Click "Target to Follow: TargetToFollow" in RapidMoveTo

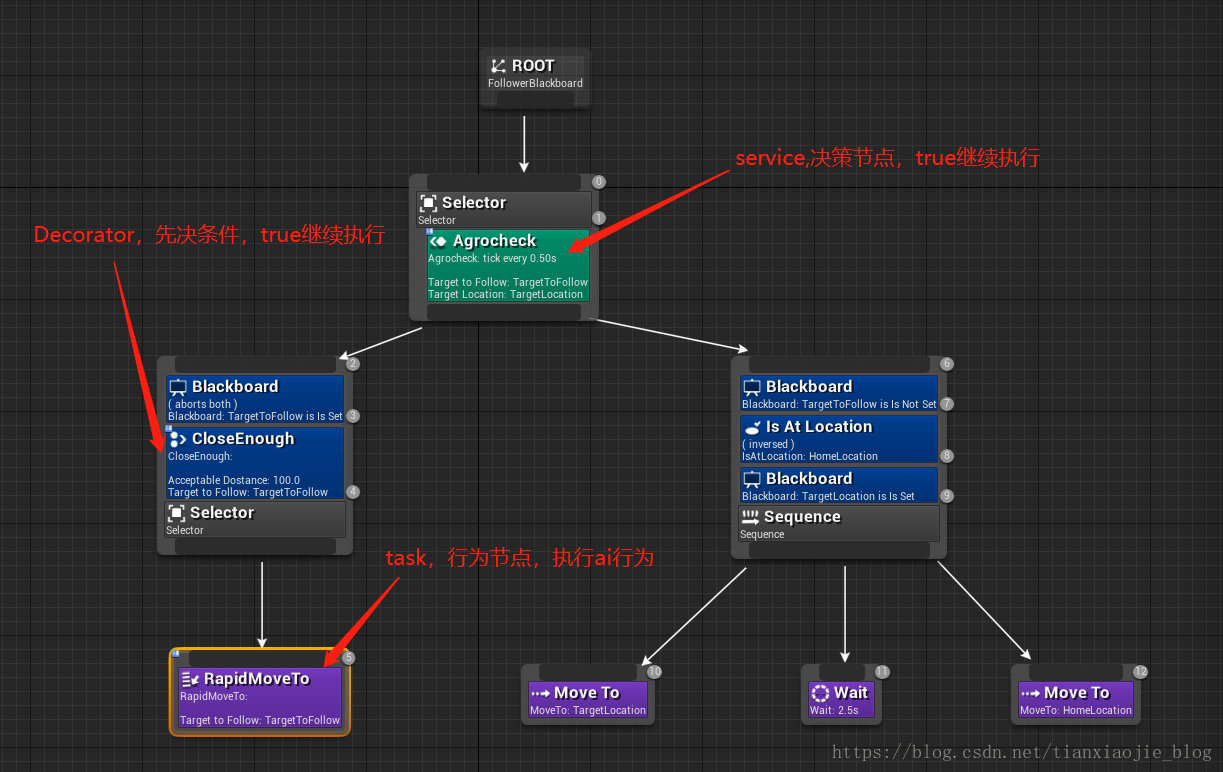point(260,720)
